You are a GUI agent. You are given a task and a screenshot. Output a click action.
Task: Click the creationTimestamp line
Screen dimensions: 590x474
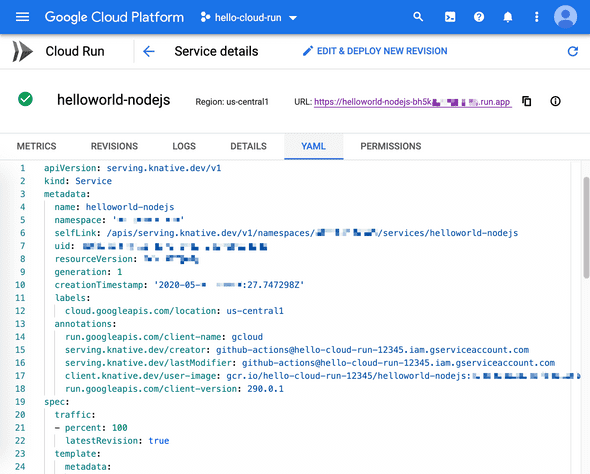pos(179,285)
